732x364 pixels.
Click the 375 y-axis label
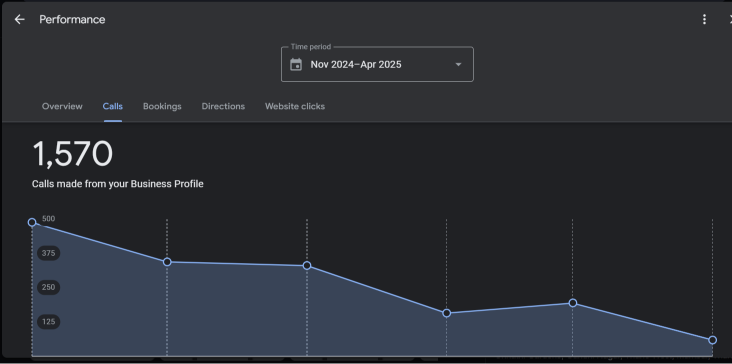point(49,253)
